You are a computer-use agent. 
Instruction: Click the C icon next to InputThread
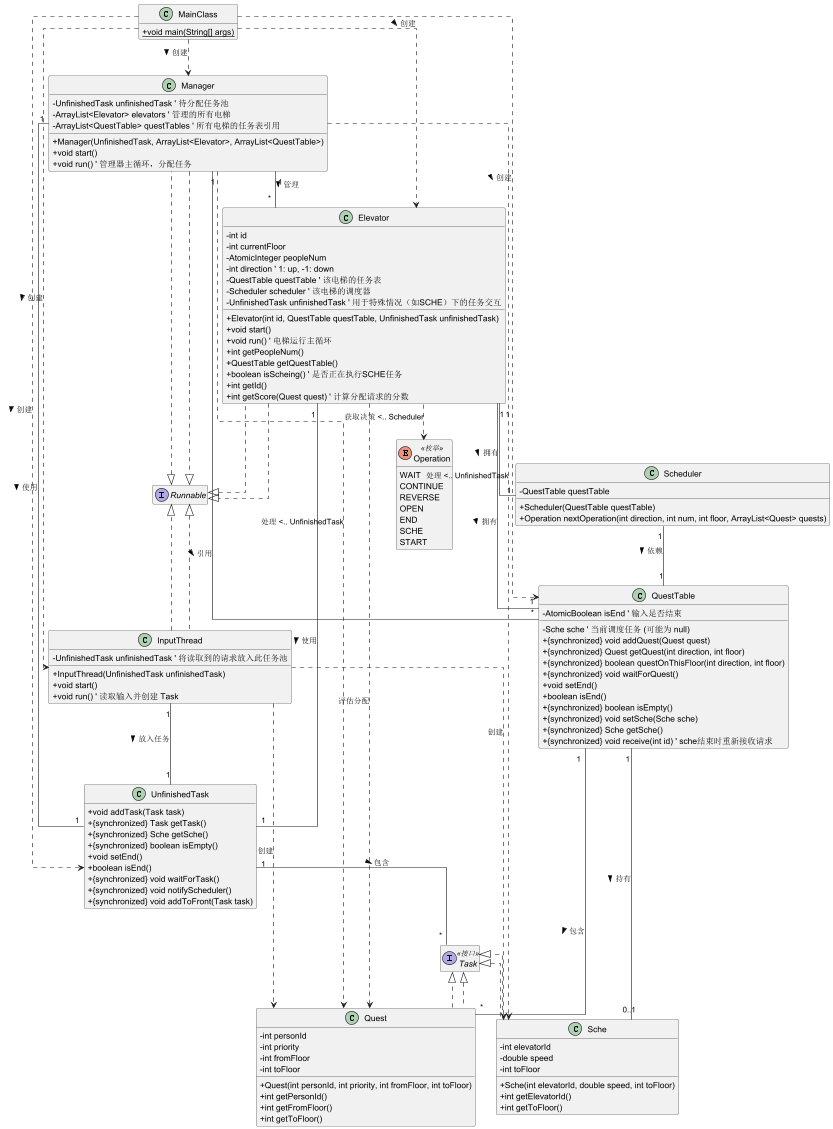tap(145, 640)
